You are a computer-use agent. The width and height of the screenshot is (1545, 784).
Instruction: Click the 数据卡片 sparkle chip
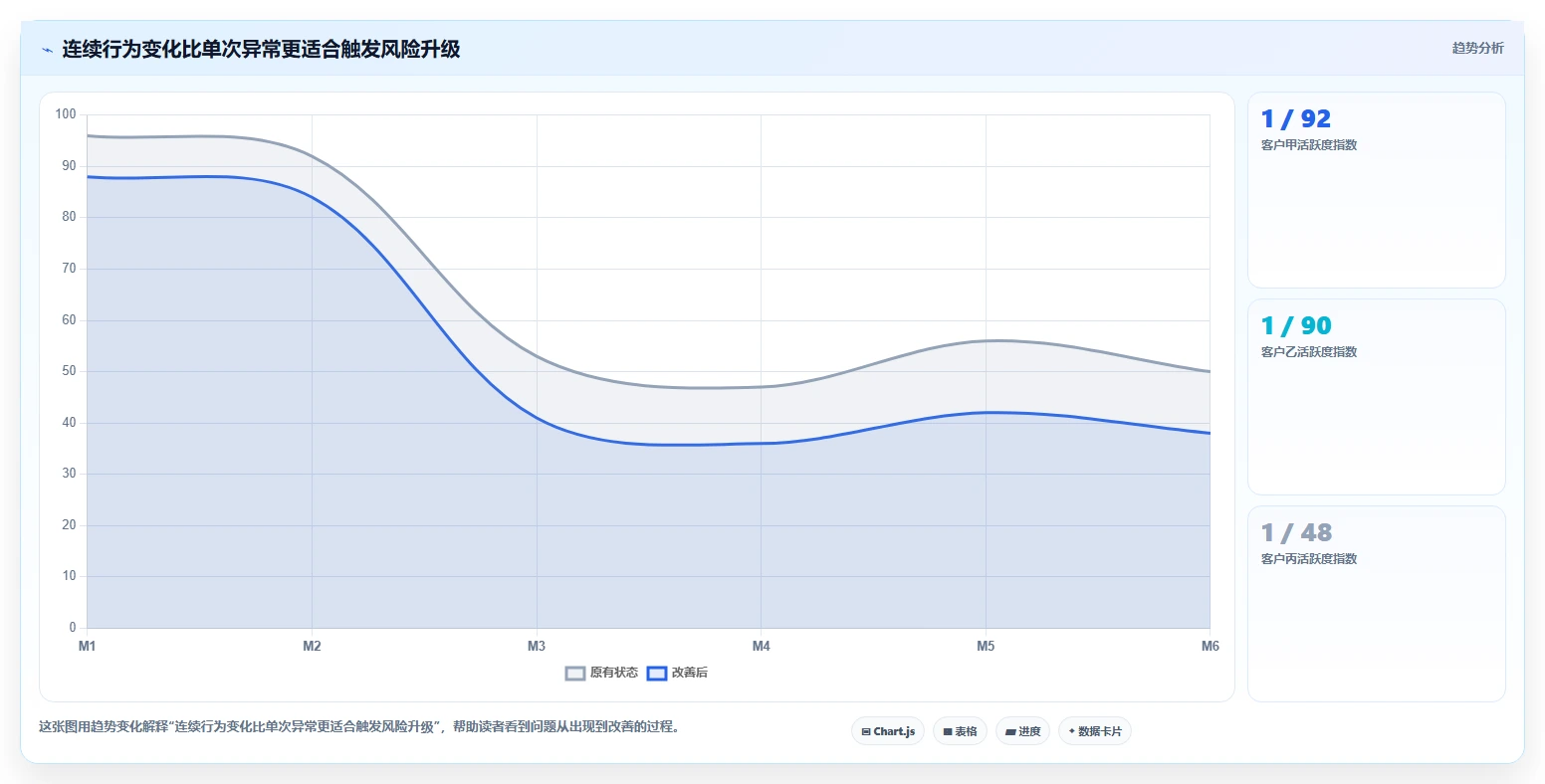pos(1094,731)
